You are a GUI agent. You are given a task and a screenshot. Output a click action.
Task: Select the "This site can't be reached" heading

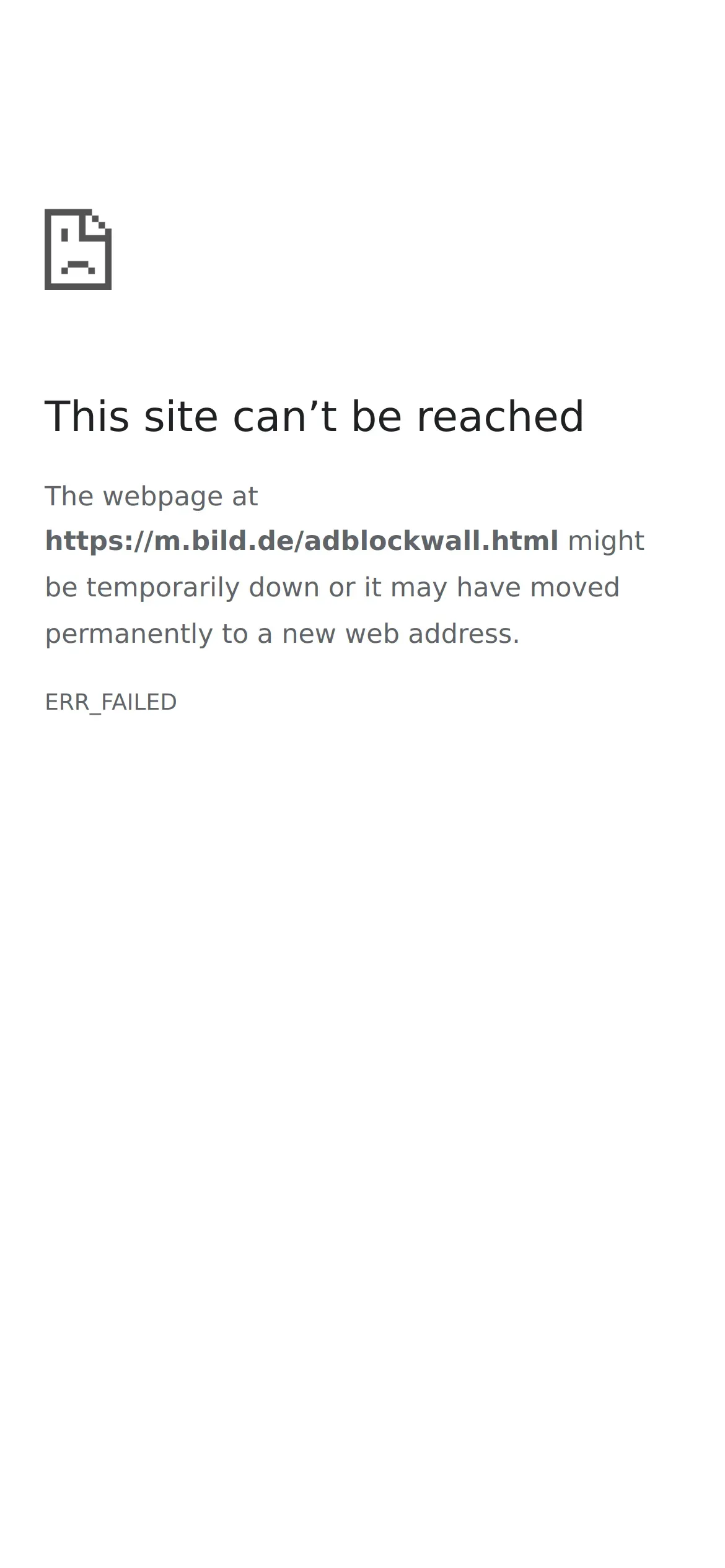[x=314, y=416]
